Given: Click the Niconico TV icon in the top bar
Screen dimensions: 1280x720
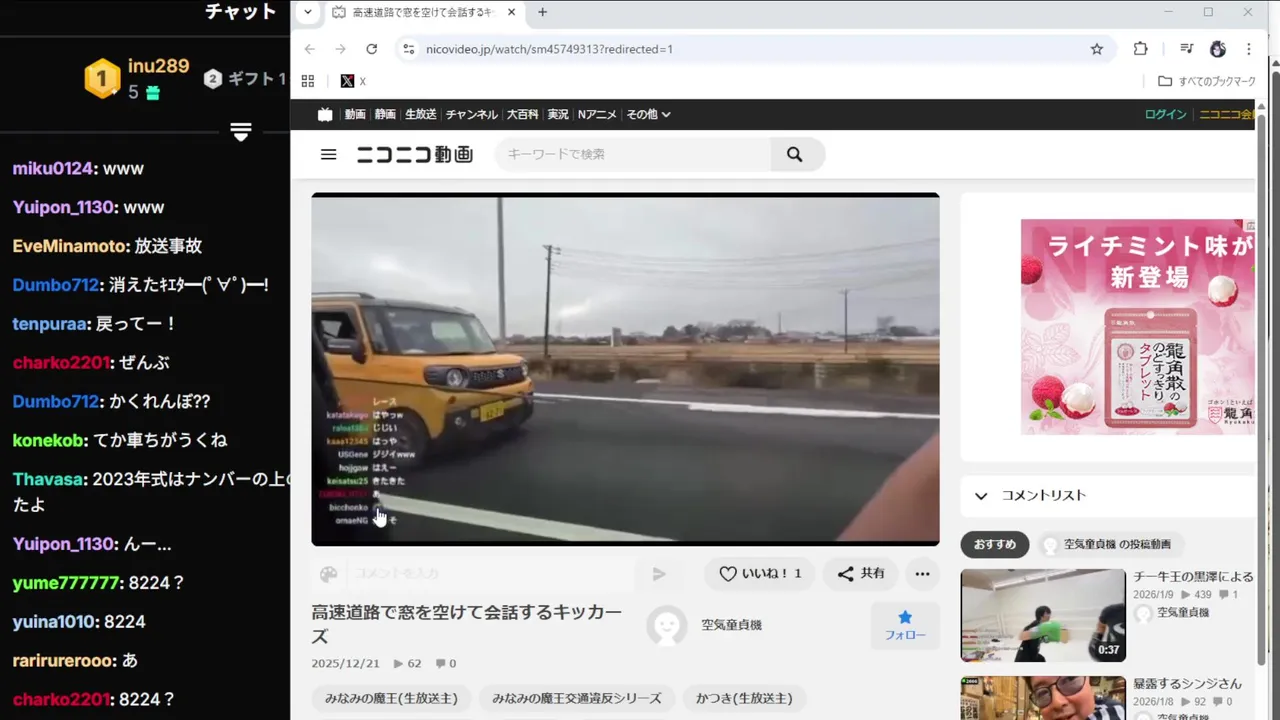Looking at the screenshot, I should pyautogui.click(x=325, y=114).
